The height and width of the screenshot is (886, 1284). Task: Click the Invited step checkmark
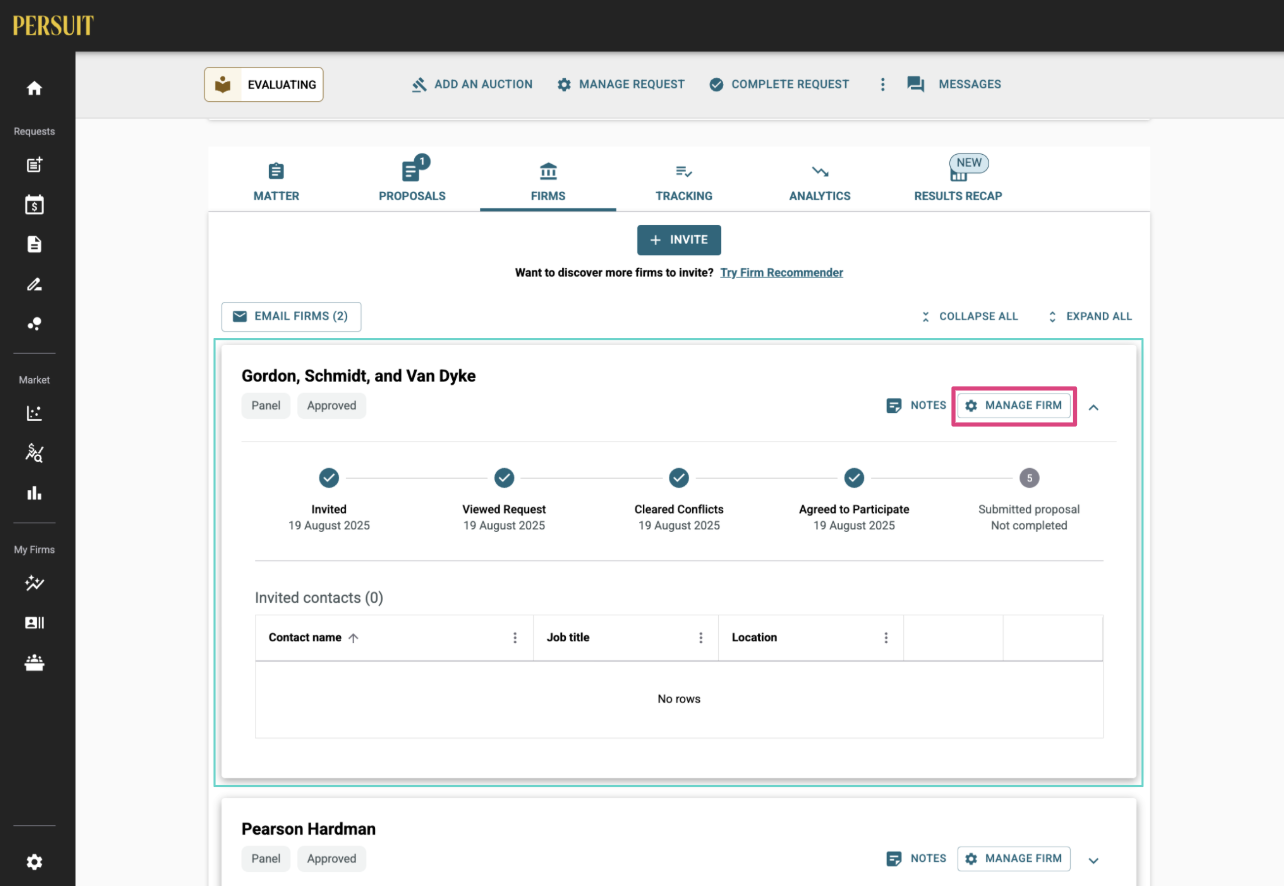coord(329,478)
